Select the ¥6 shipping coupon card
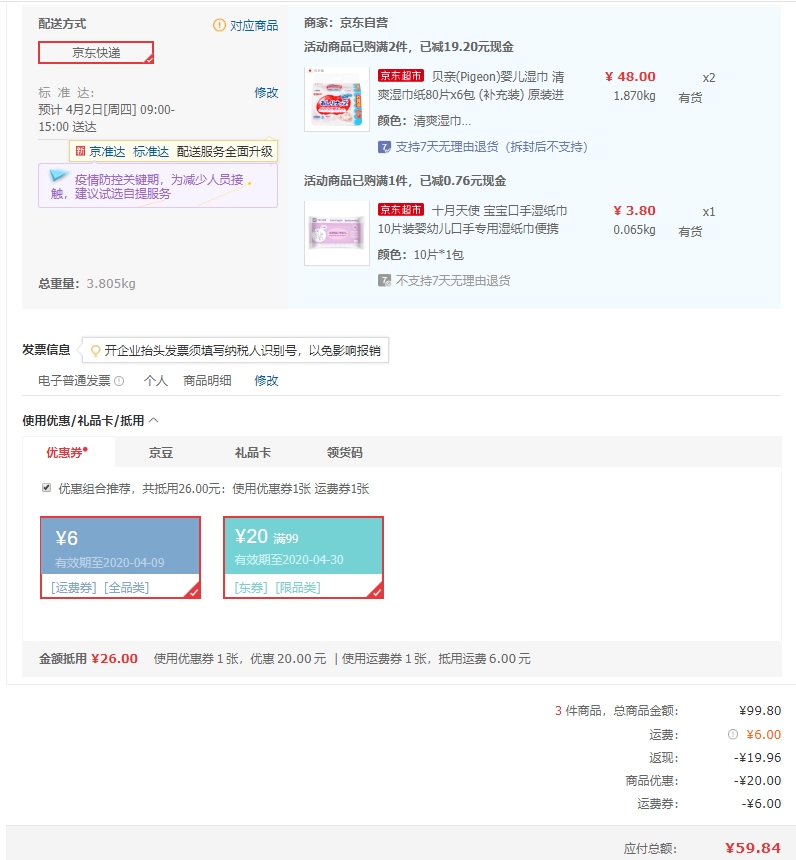Screen dimensions: 796x860 point(120,557)
